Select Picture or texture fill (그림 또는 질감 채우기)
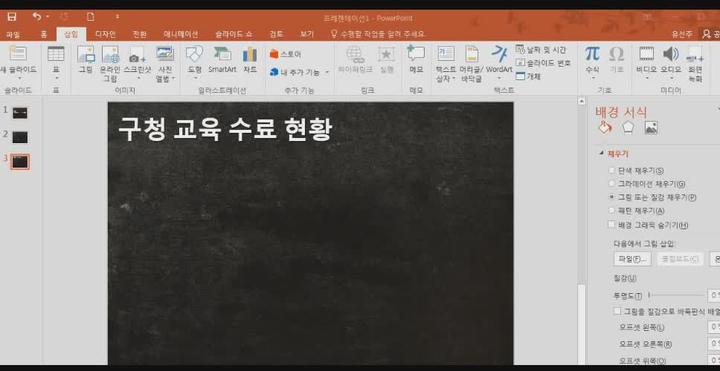720x371 pixels. click(x=612, y=197)
